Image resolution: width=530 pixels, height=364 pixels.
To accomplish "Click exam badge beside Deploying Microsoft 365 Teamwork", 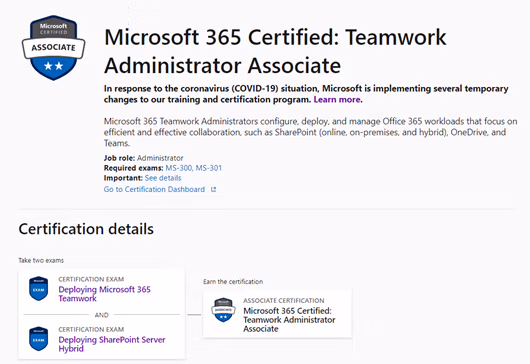I will point(39,289).
